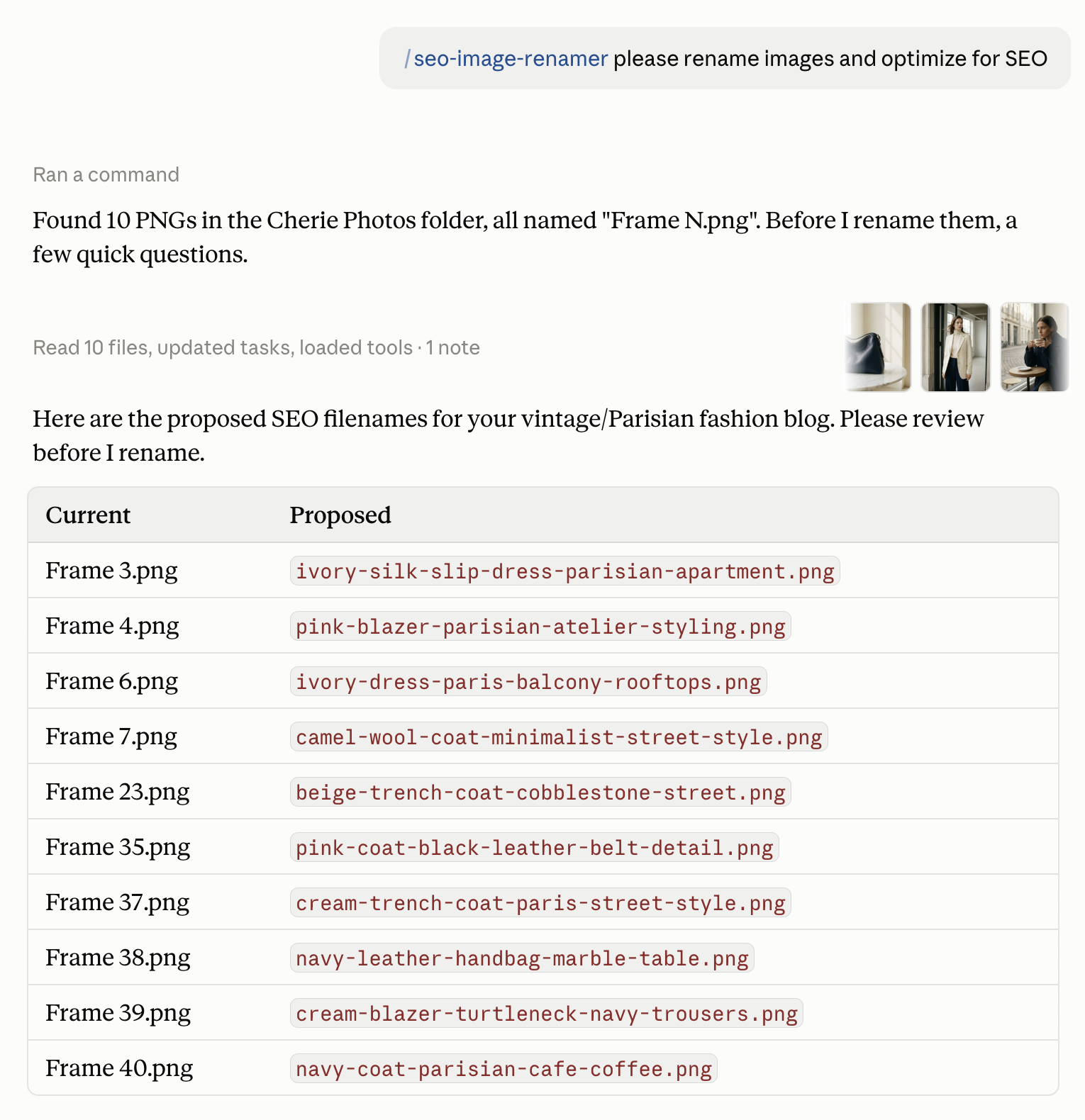Open the navy handbag image thumbnail
1085x1120 pixels.
878,347
